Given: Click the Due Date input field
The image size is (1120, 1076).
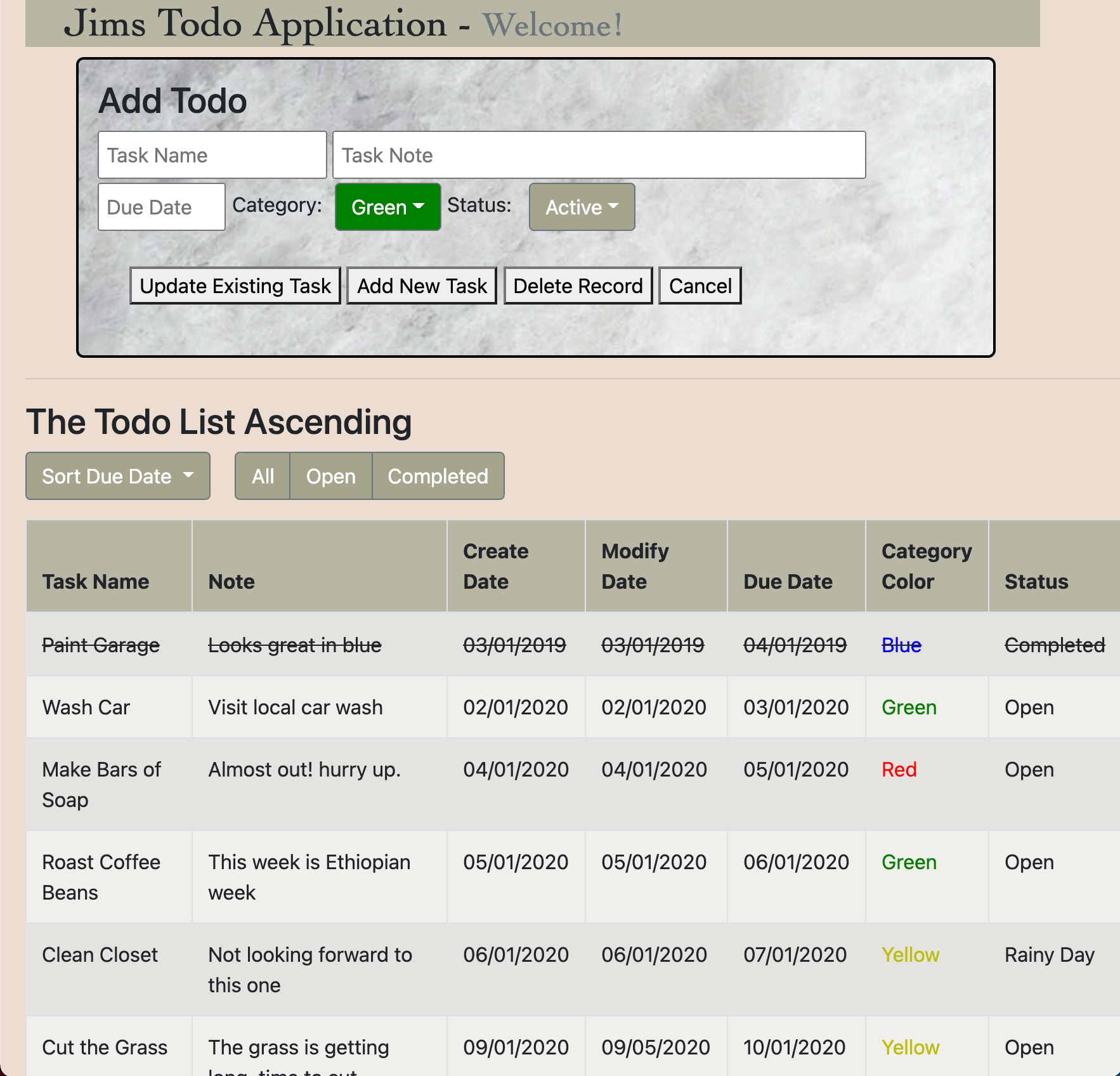Looking at the screenshot, I should coord(161,207).
